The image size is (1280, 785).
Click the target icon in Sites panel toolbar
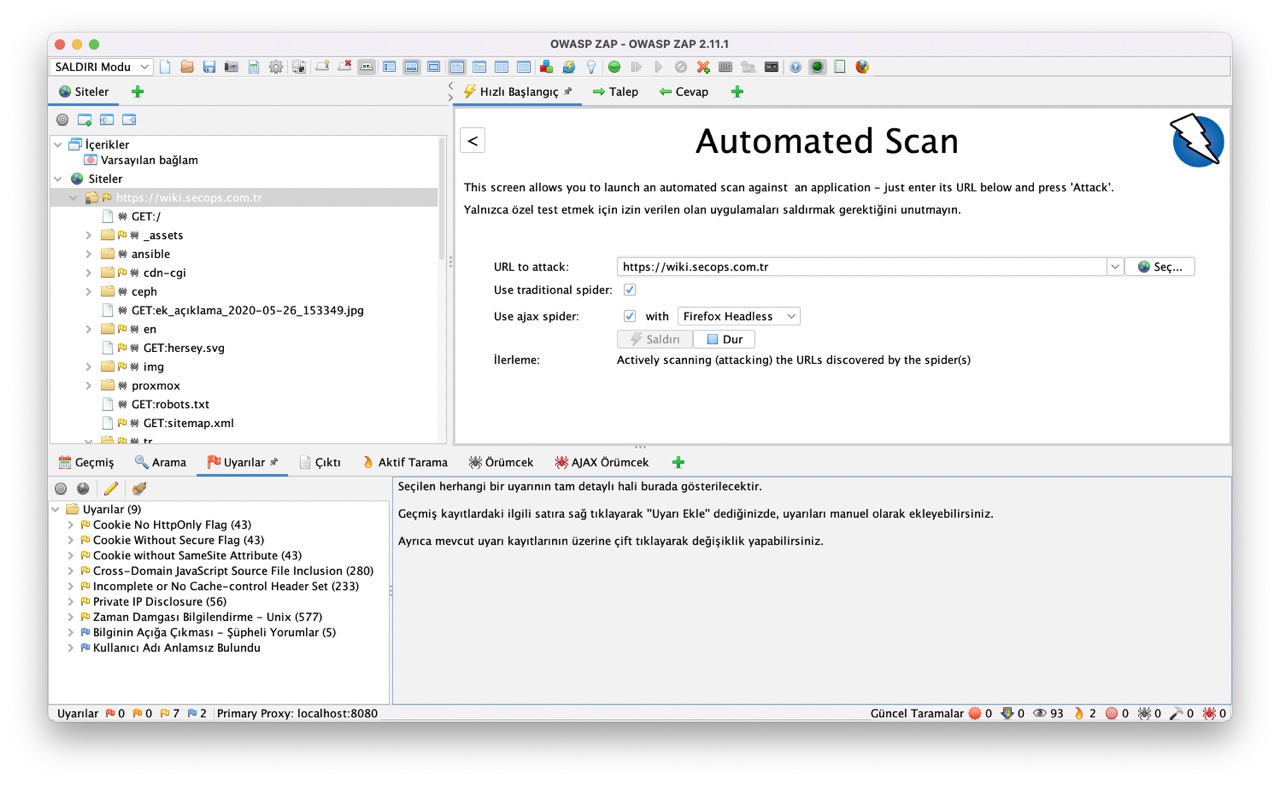point(62,120)
